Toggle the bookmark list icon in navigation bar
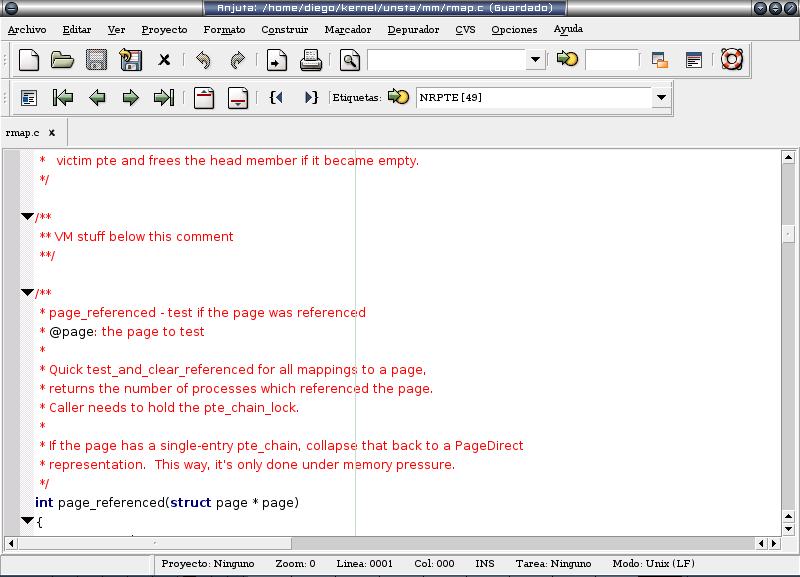The width and height of the screenshot is (800, 577). 29,97
